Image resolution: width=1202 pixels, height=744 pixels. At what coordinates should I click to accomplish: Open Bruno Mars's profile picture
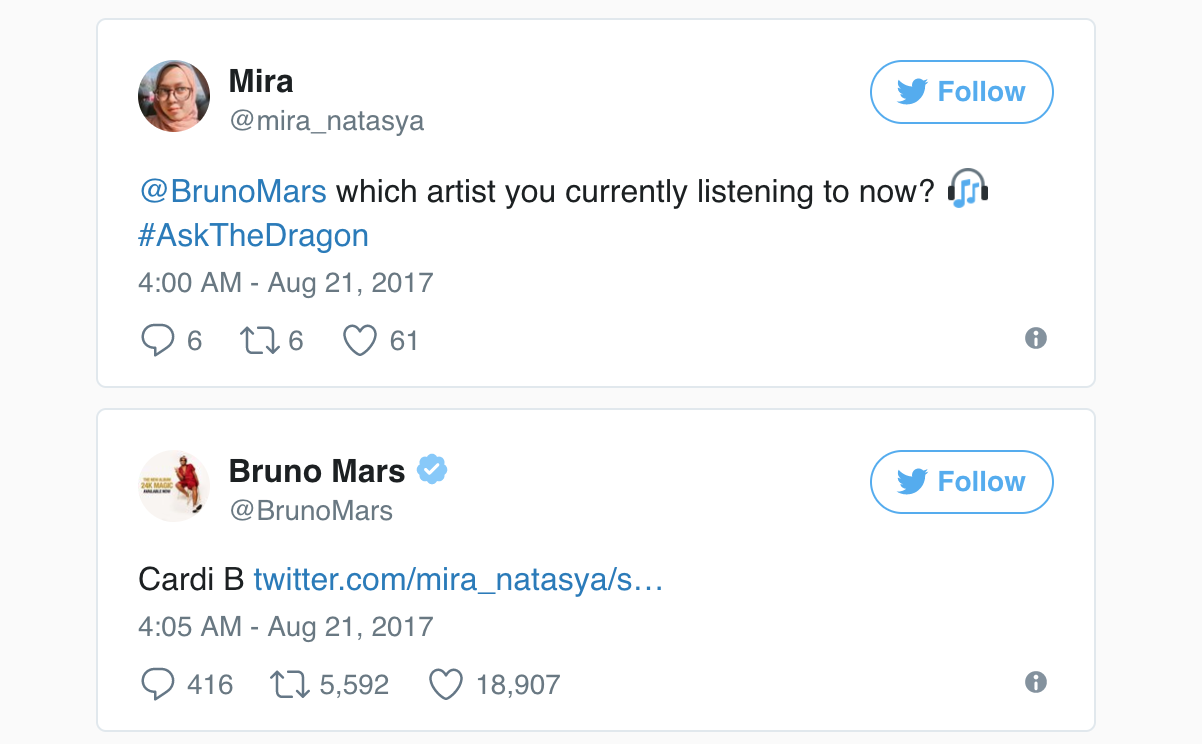point(174,486)
